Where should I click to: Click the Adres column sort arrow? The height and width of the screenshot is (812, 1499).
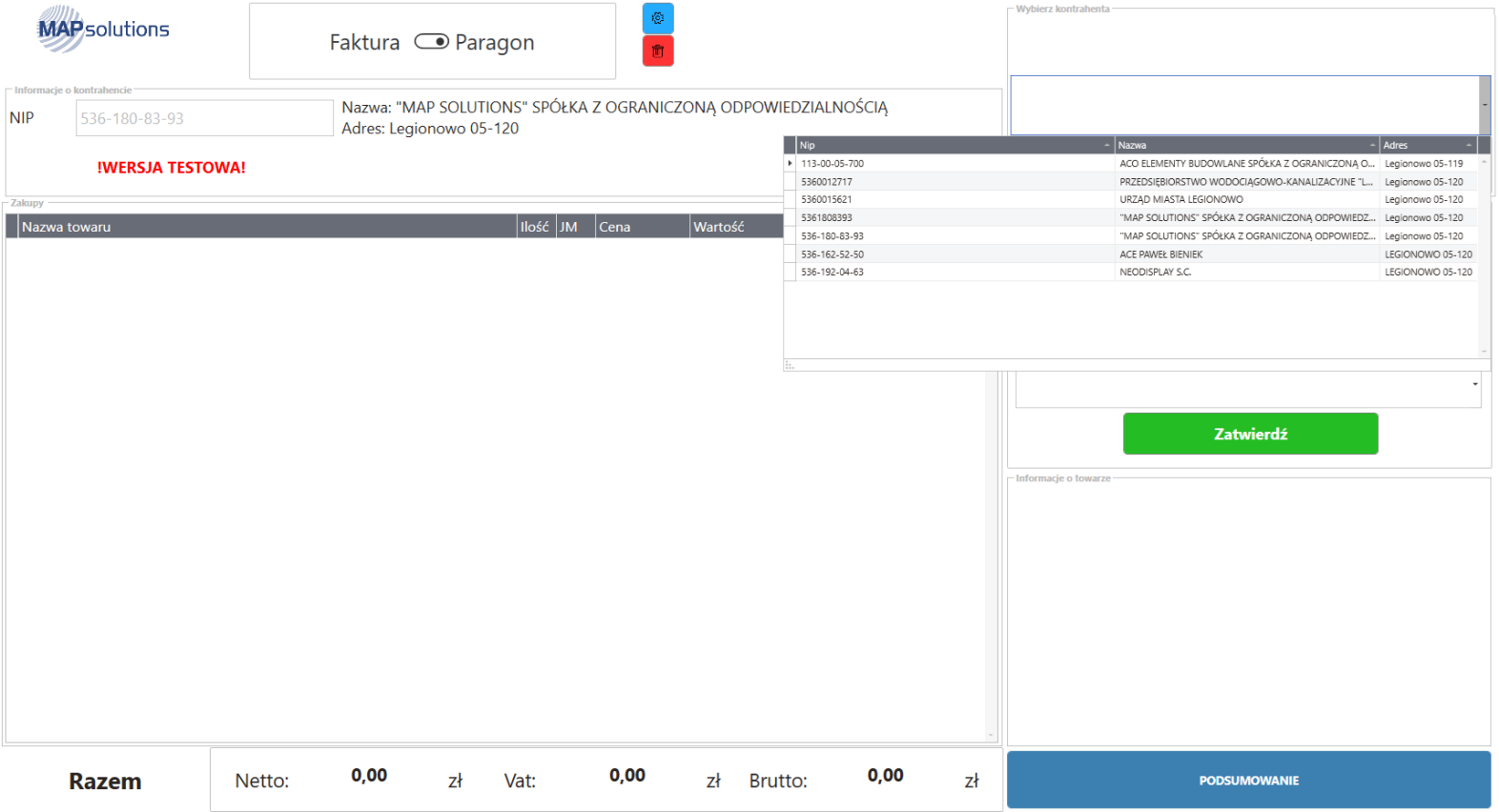pos(1468,146)
